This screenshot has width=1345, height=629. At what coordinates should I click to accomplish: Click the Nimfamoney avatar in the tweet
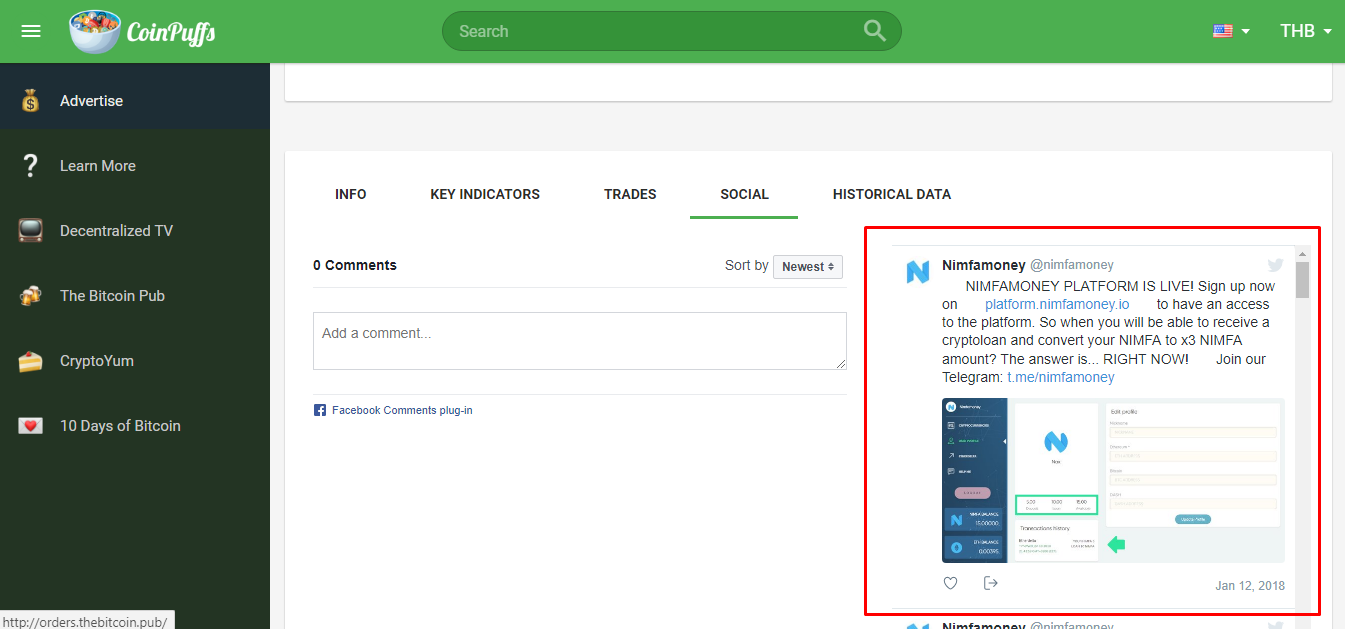(x=918, y=272)
